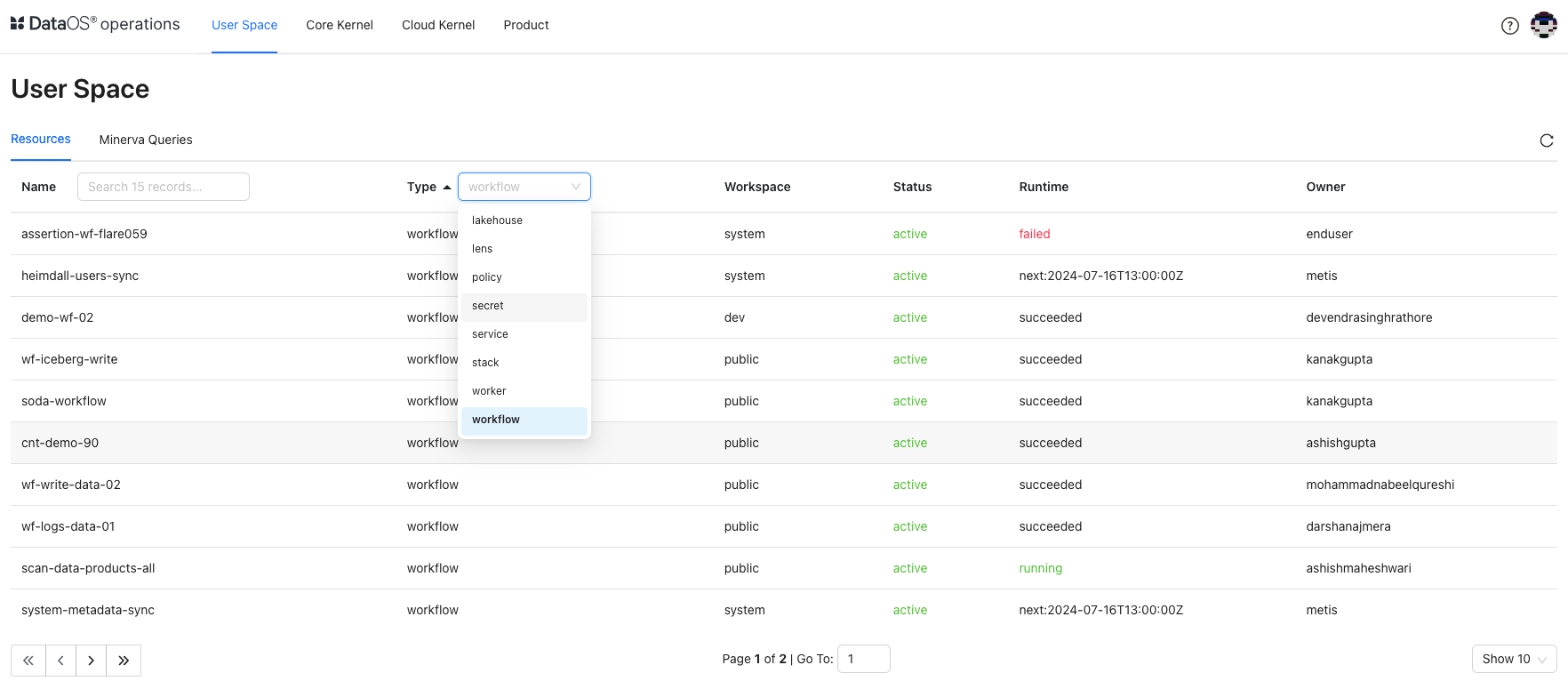Image resolution: width=1568 pixels, height=689 pixels.
Task: Jump to the last page arrow
Action: [124, 661]
